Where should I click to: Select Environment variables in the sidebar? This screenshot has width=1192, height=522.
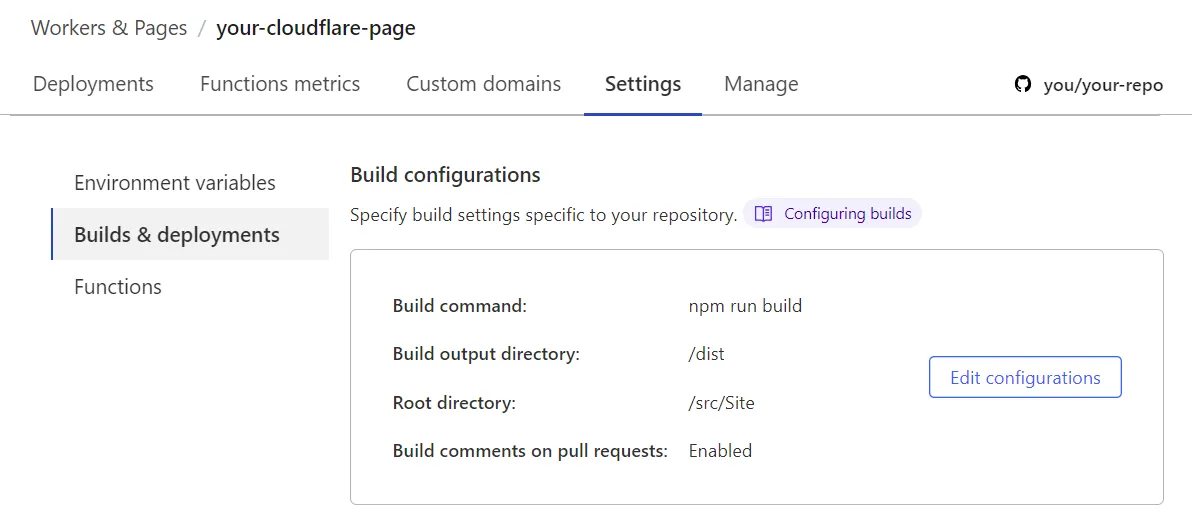[175, 183]
